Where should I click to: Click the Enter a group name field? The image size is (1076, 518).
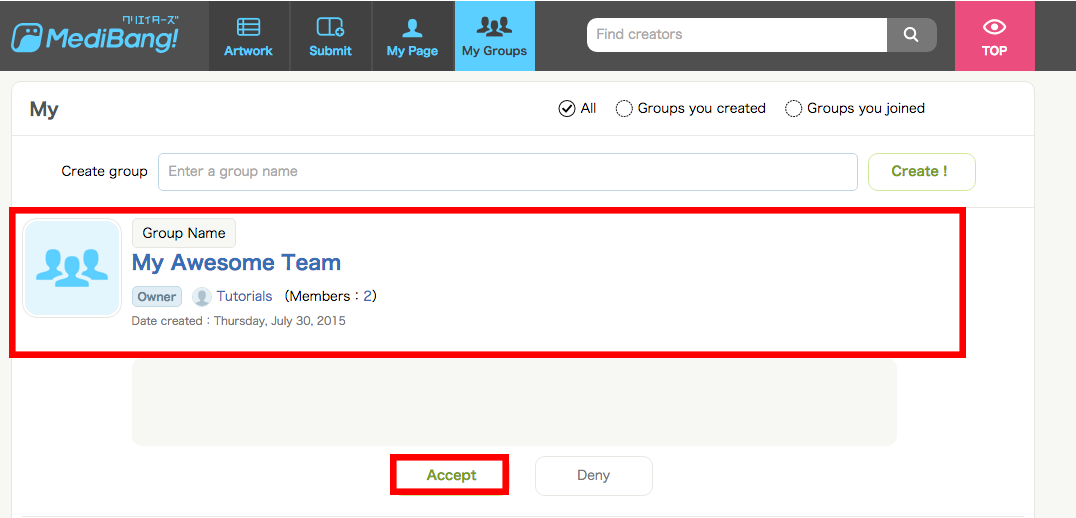click(x=508, y=172)
